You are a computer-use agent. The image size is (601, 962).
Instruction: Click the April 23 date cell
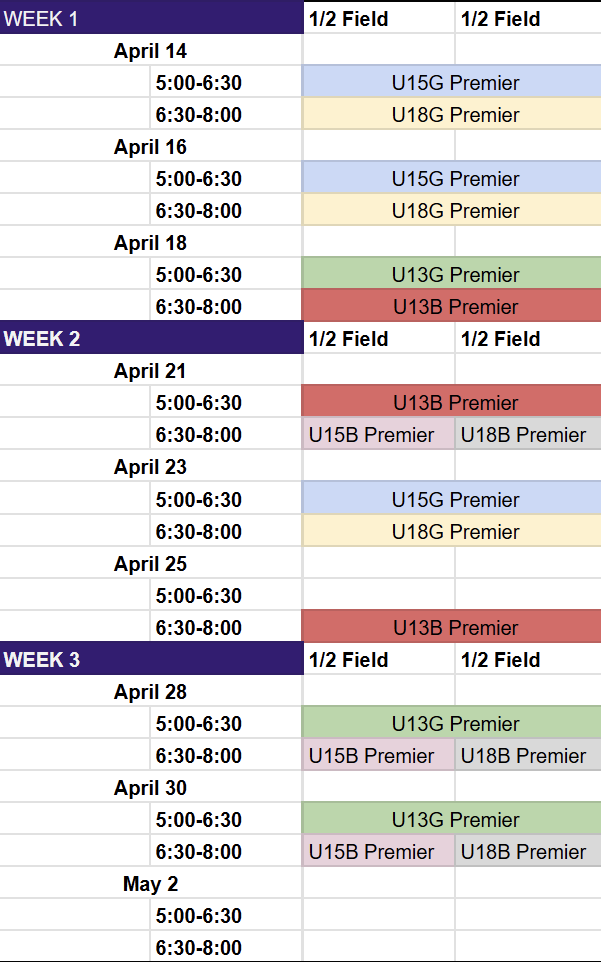(150, 467)
